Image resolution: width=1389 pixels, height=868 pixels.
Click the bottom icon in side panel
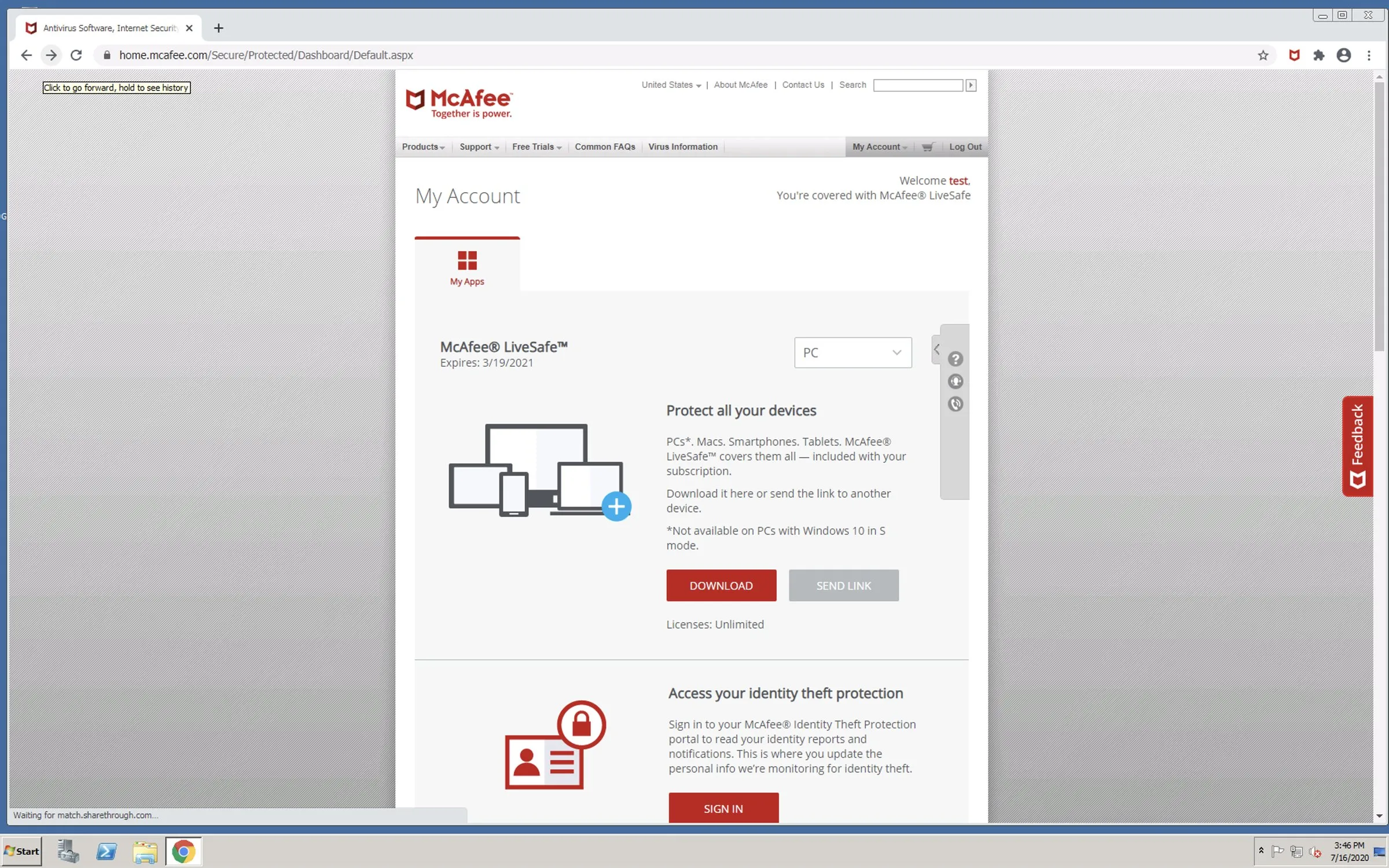tap(956, 404)
